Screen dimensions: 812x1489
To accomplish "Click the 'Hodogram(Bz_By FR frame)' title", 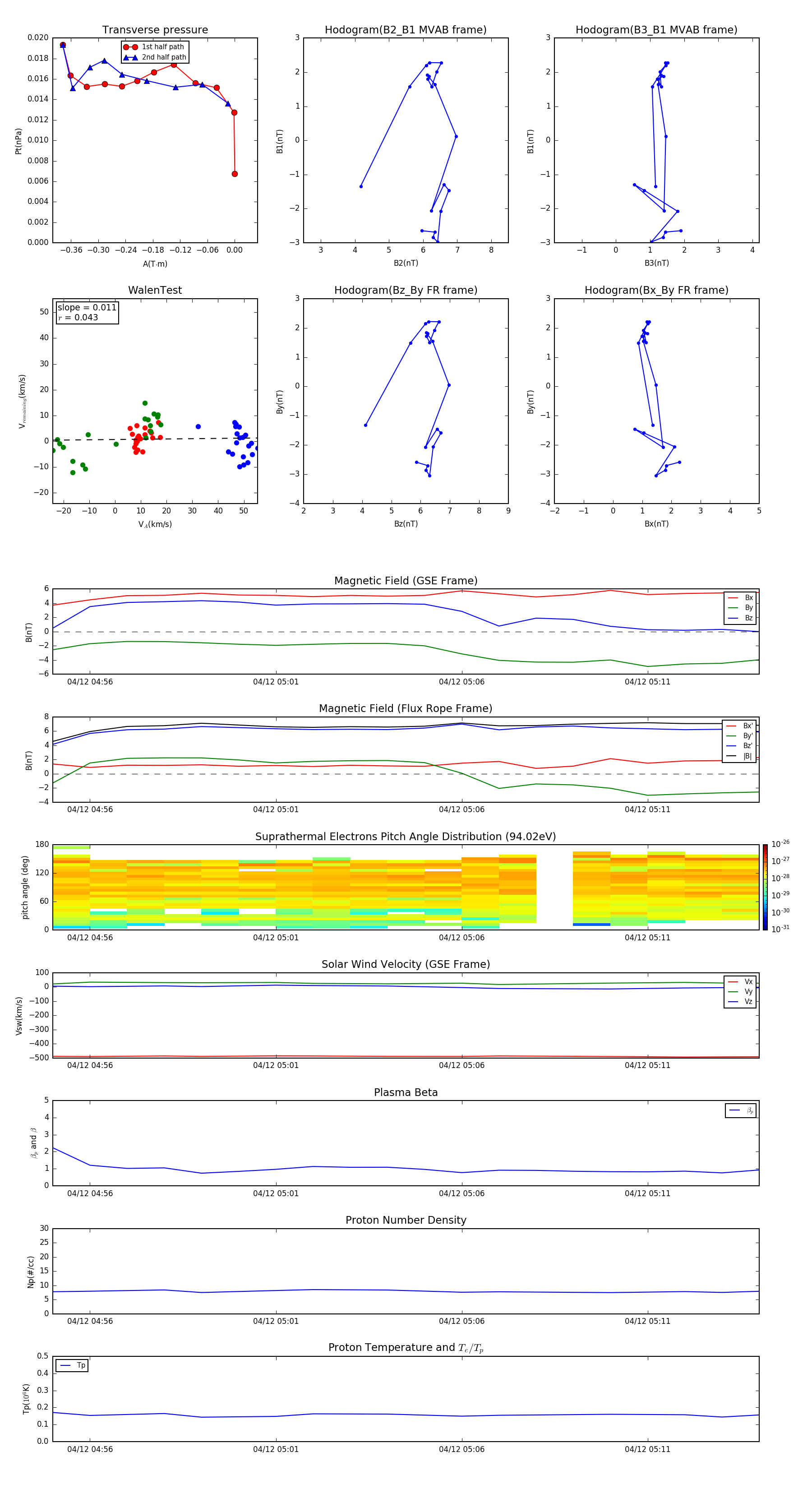I will pyautogui.click(x=406, y=290).
